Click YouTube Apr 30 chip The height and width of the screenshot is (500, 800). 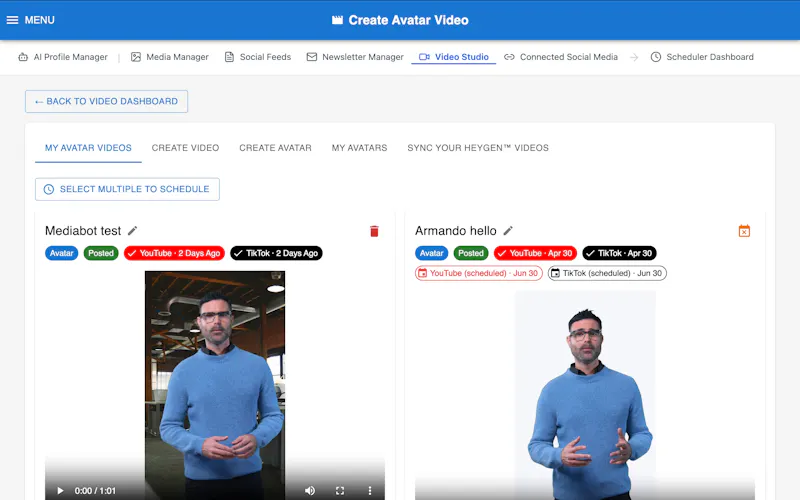coord(535,253)
